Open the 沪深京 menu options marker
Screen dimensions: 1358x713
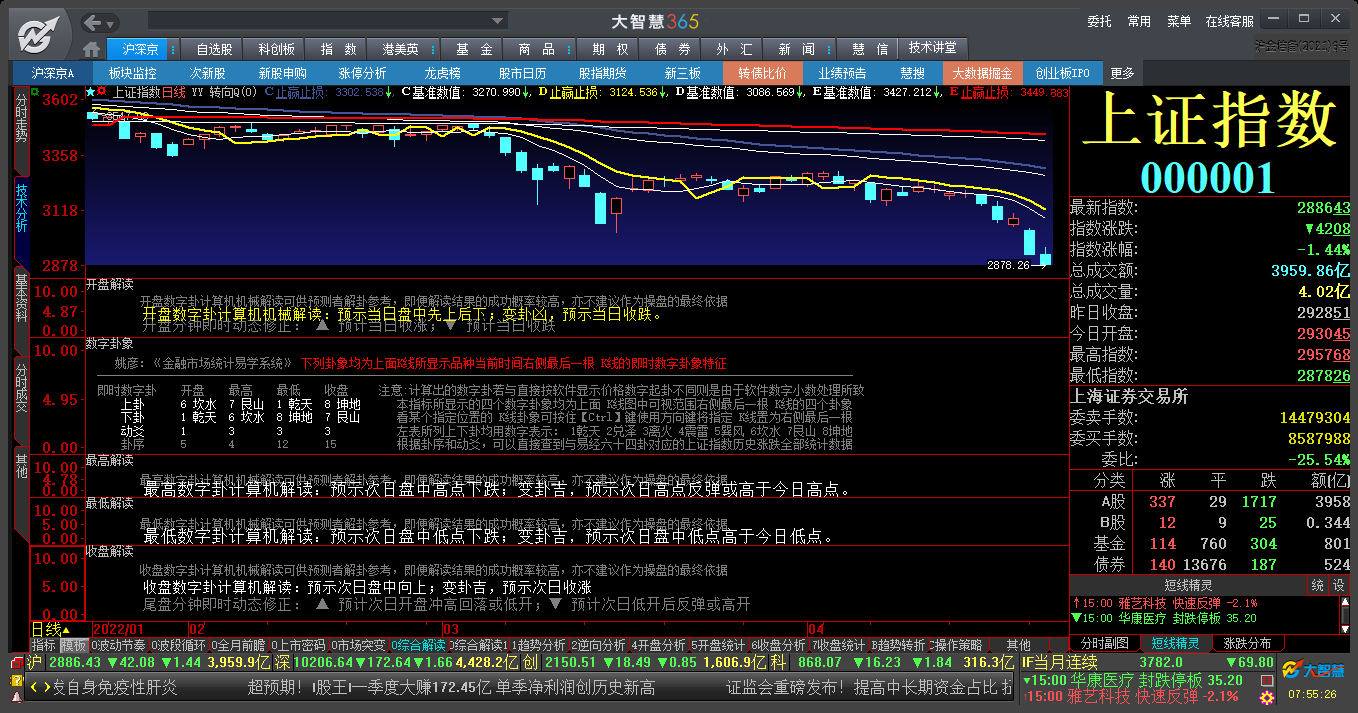point(174,49)
